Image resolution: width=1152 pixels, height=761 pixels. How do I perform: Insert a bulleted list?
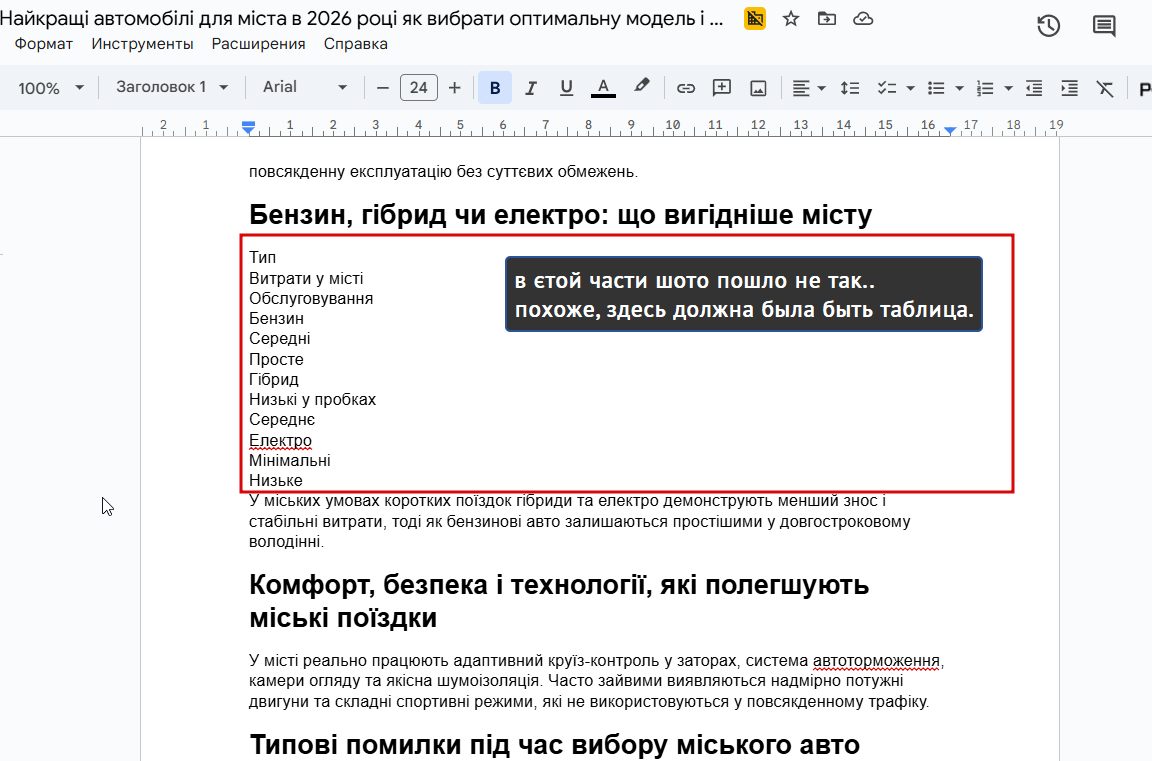tap(936, 88)
